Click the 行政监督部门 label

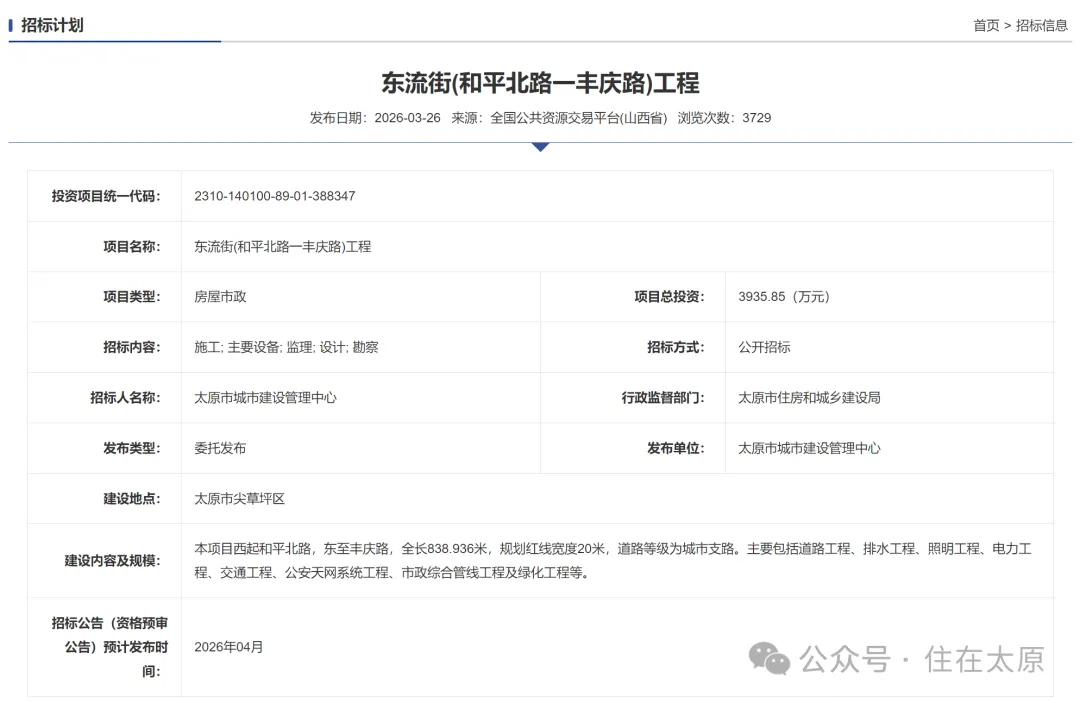pyautogui.click(x=663, y=397)
